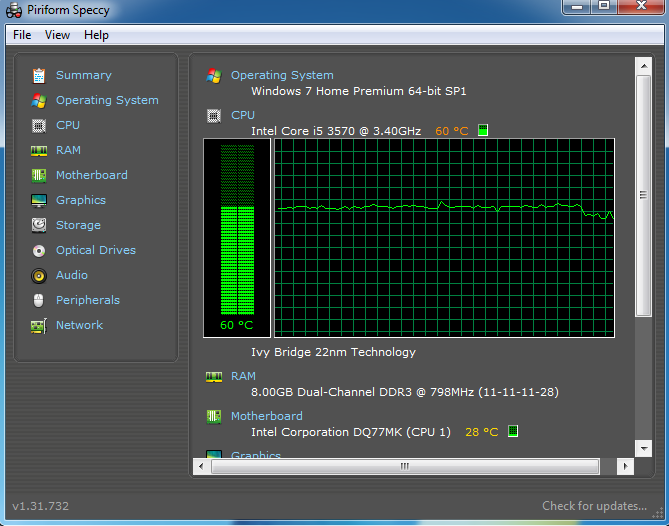
Task: Open the CPU section in sidebar
Action: point(68,125)
